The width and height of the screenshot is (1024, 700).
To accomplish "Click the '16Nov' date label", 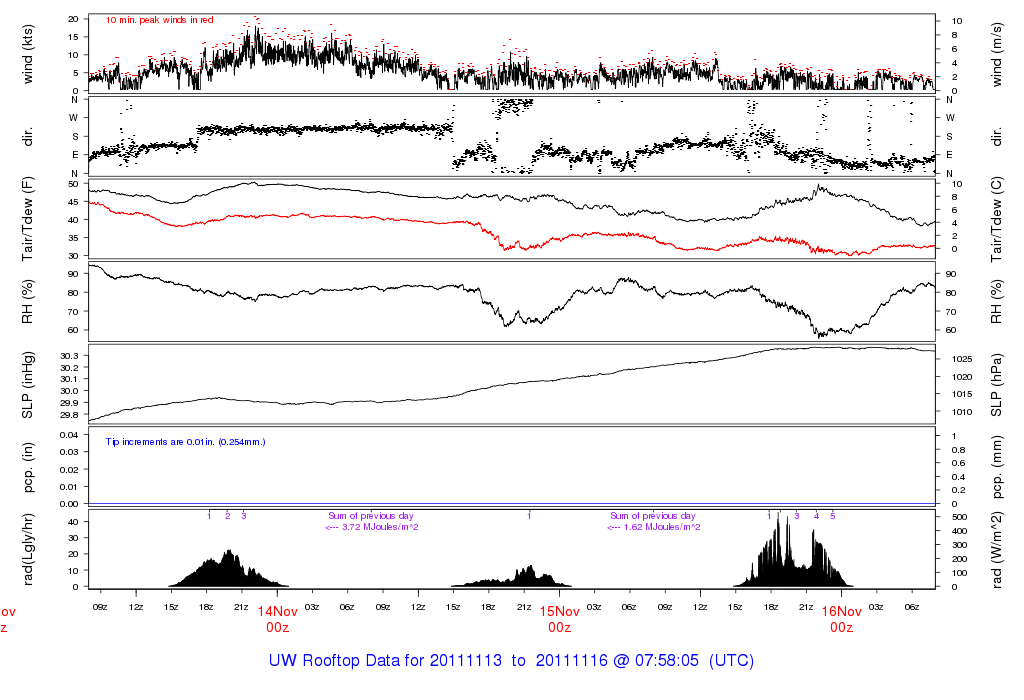I will 842,612.
